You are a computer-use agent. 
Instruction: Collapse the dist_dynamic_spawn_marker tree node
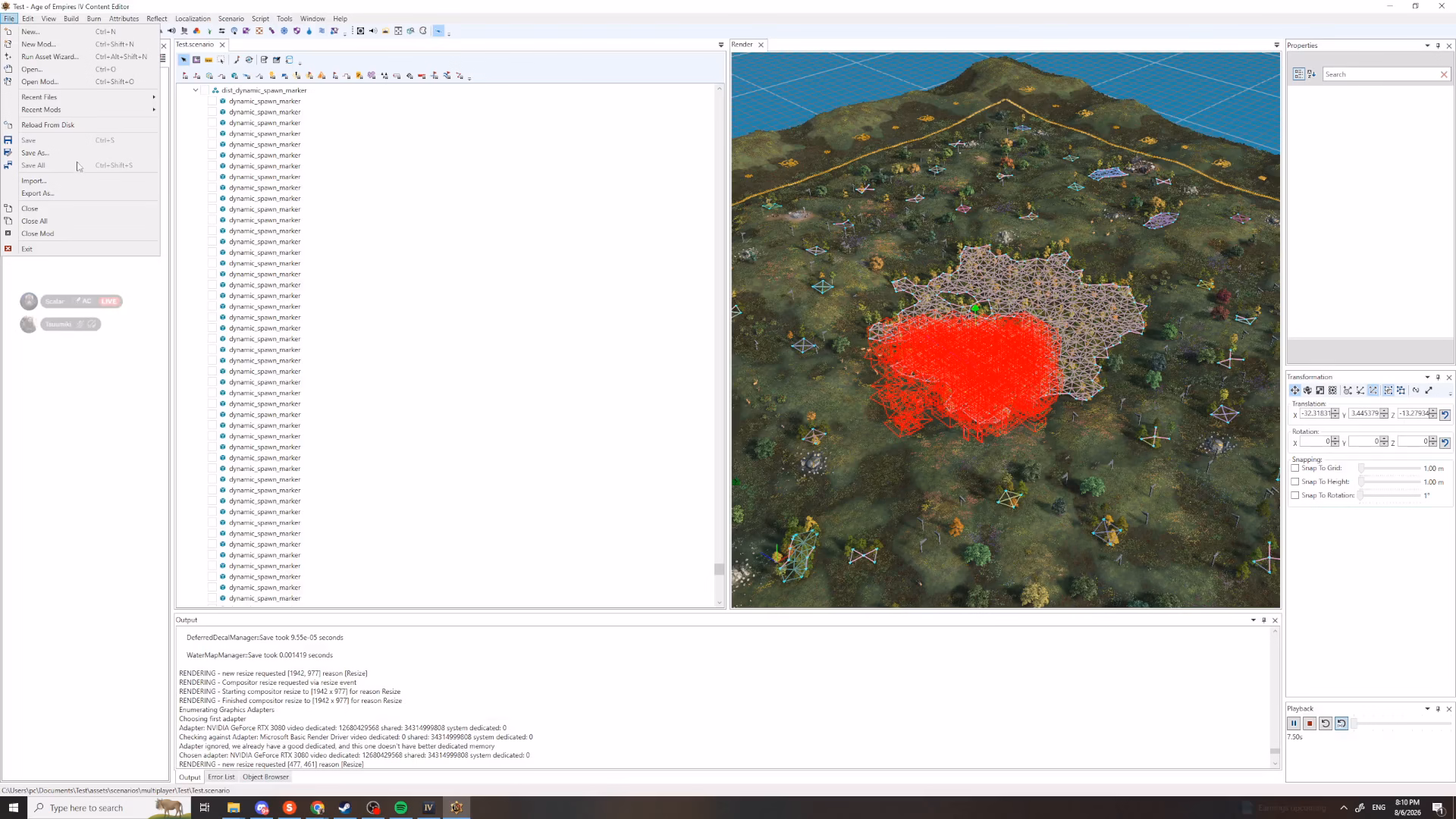coord(196,90)
